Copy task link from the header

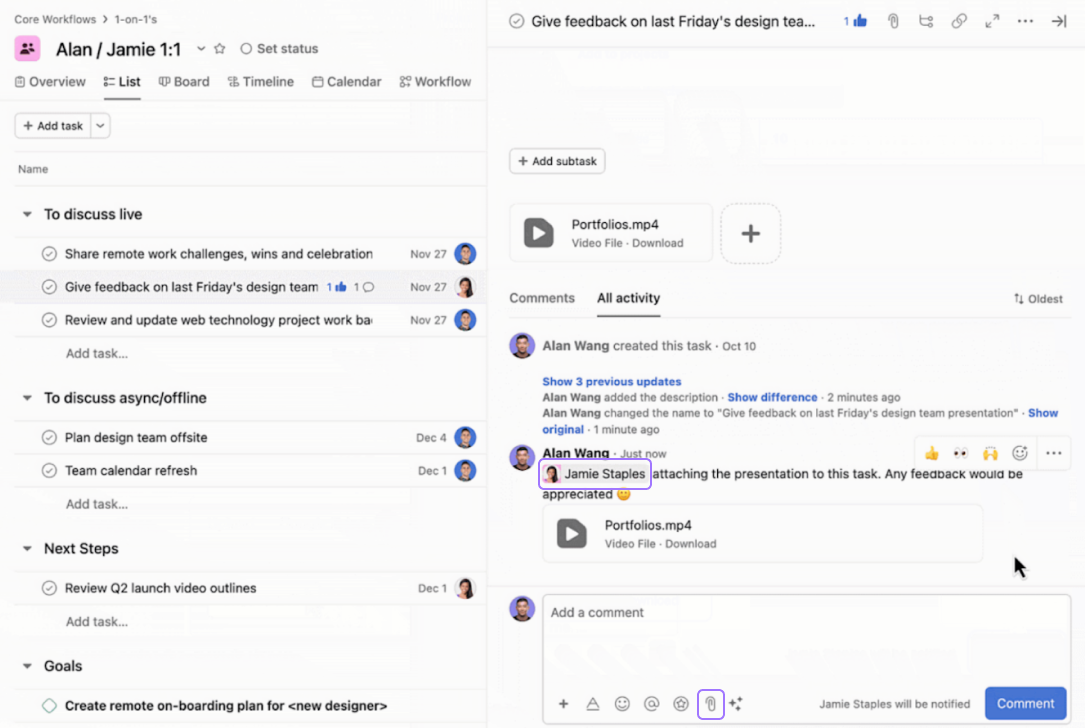959,21
